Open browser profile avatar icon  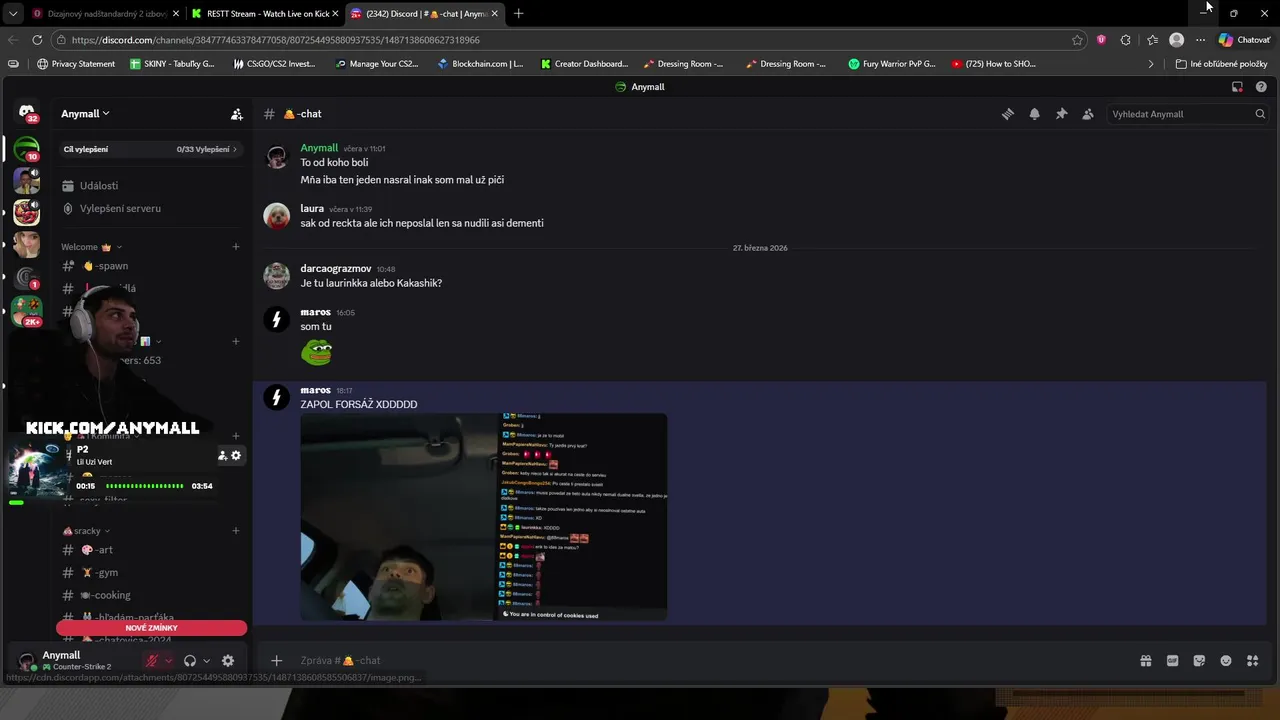pos(1177,40)
